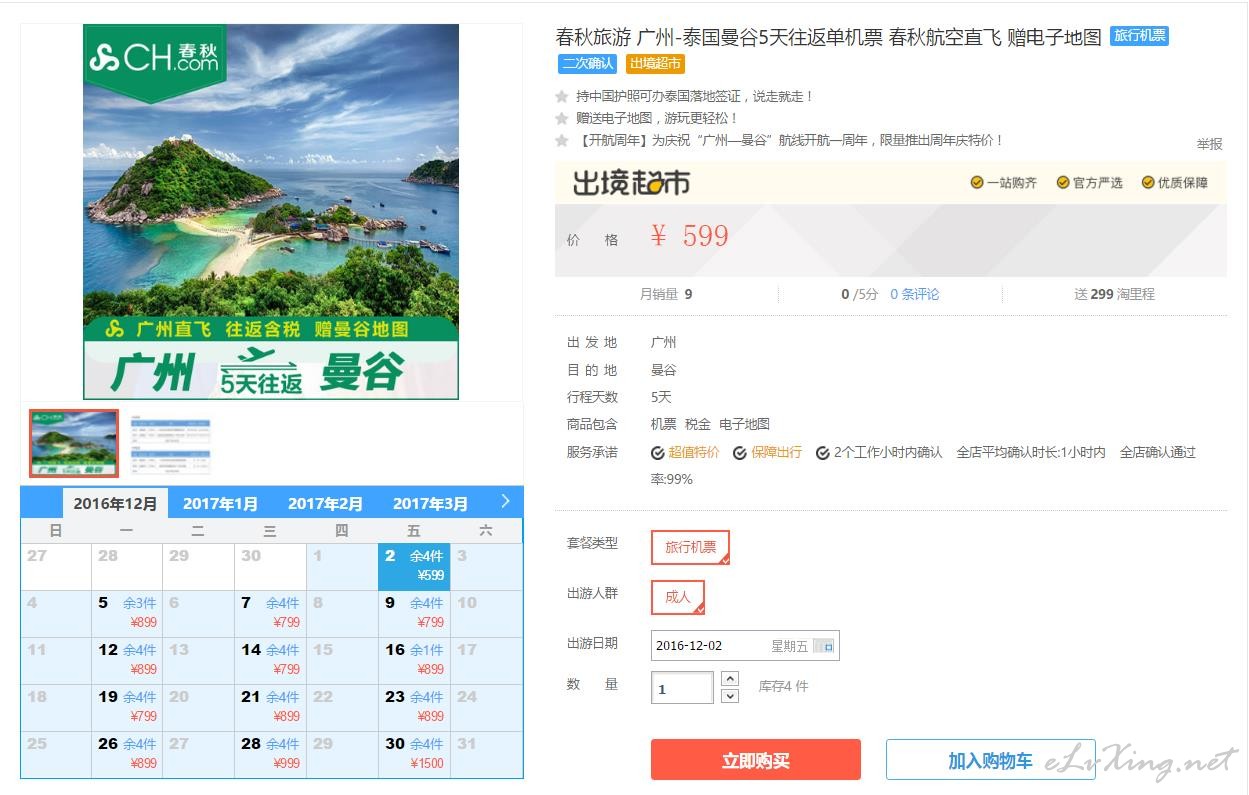Pick December 2 priced ¥599 in calendar

pos(414,566)
